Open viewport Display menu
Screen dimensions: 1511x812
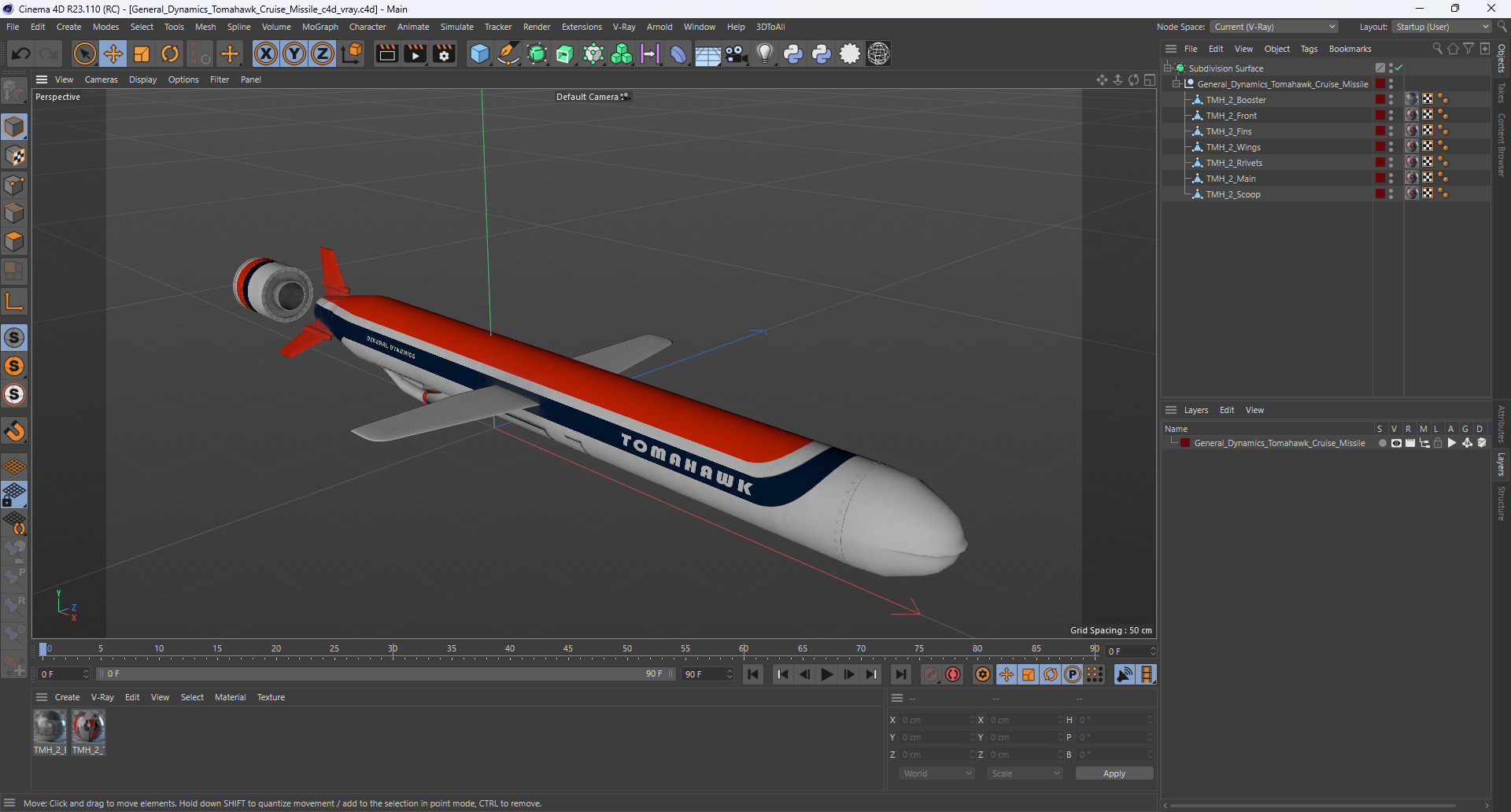click(142, 79)
